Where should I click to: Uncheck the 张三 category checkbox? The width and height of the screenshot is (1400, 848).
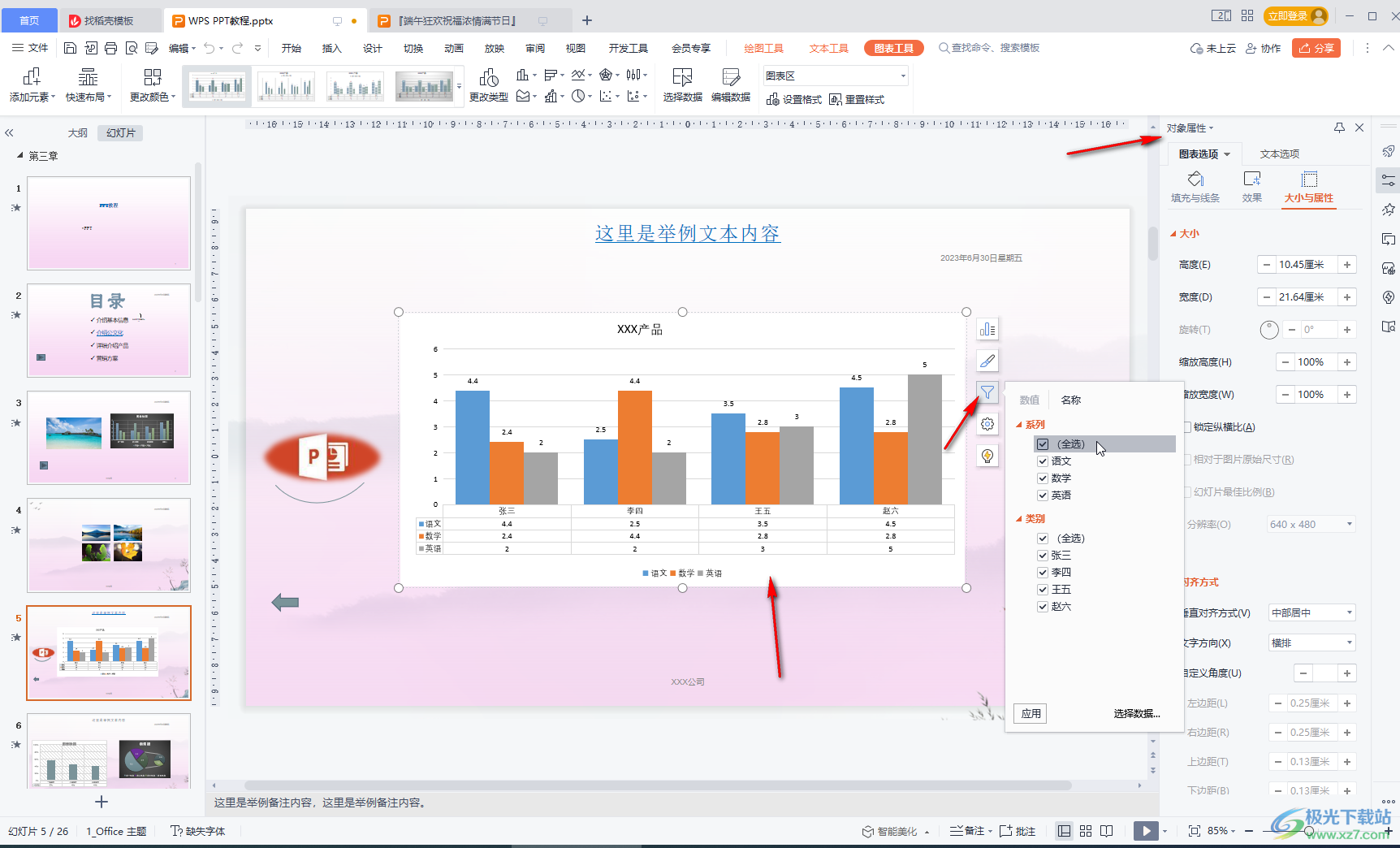point(1043,556)
